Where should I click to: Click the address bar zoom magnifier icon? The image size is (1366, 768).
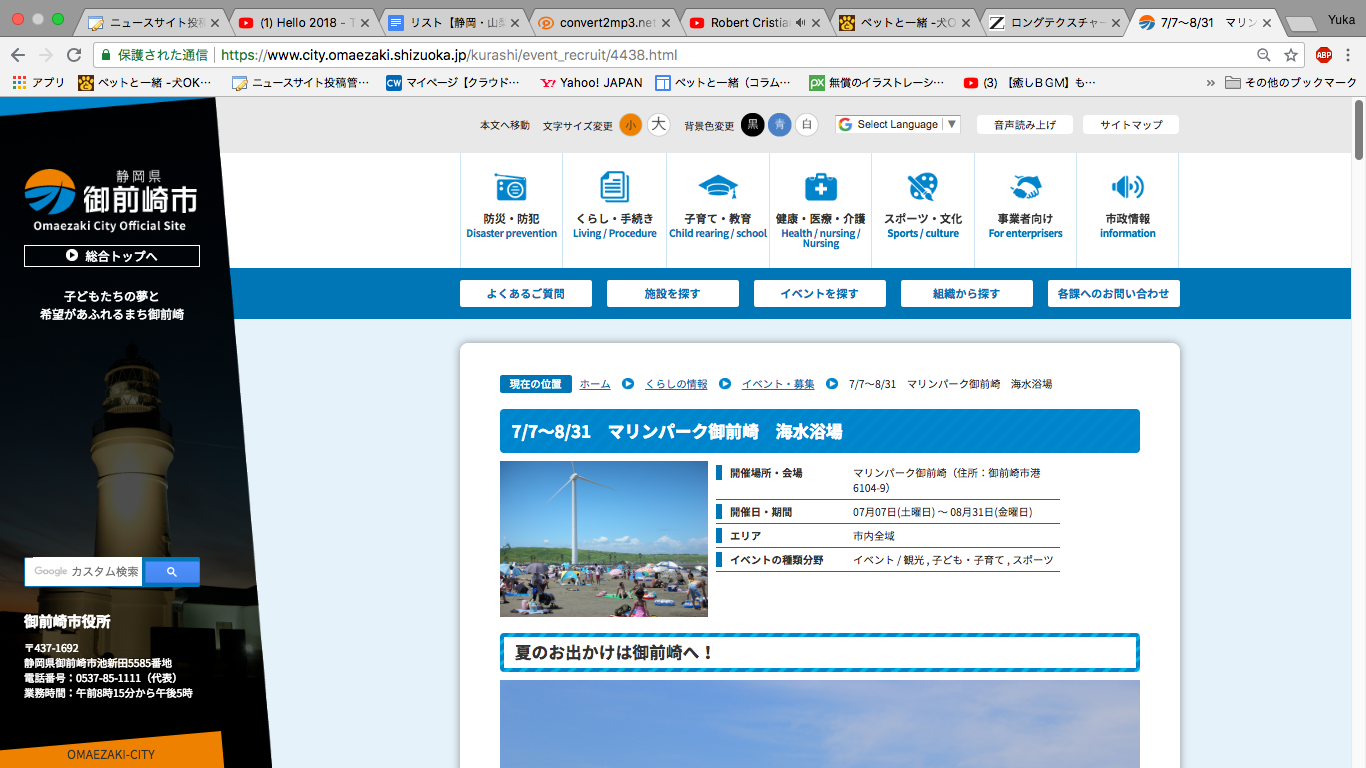(x=1265, y=55)
